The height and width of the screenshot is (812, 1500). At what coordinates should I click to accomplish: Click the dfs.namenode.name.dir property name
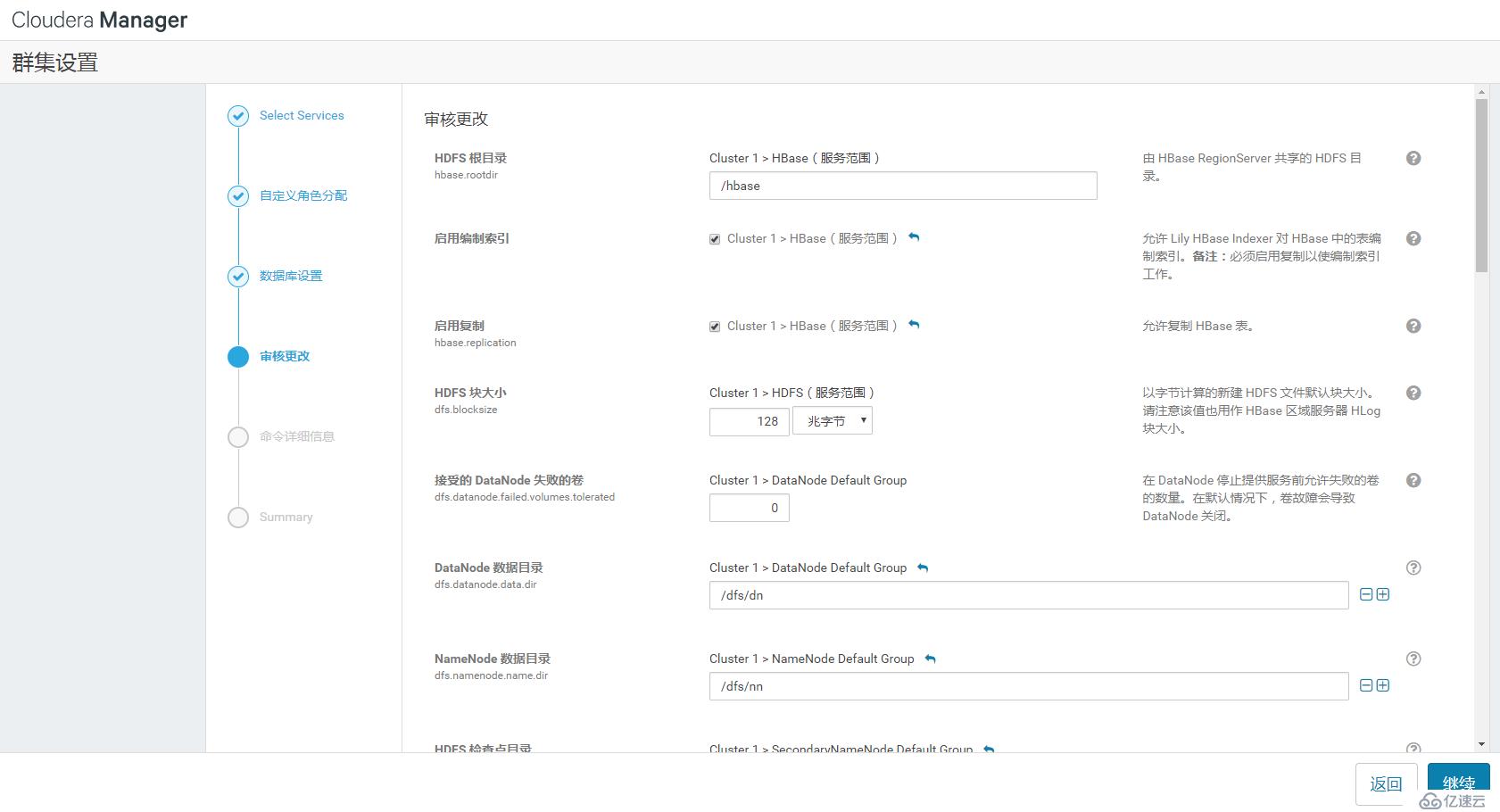[492, 675]
